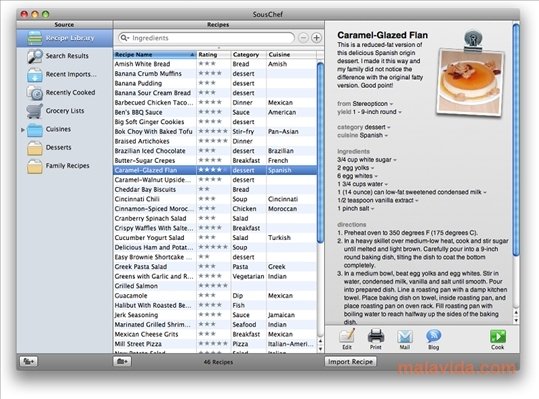
Task: Sort by the Category column header
Action: tap(249, 55)
